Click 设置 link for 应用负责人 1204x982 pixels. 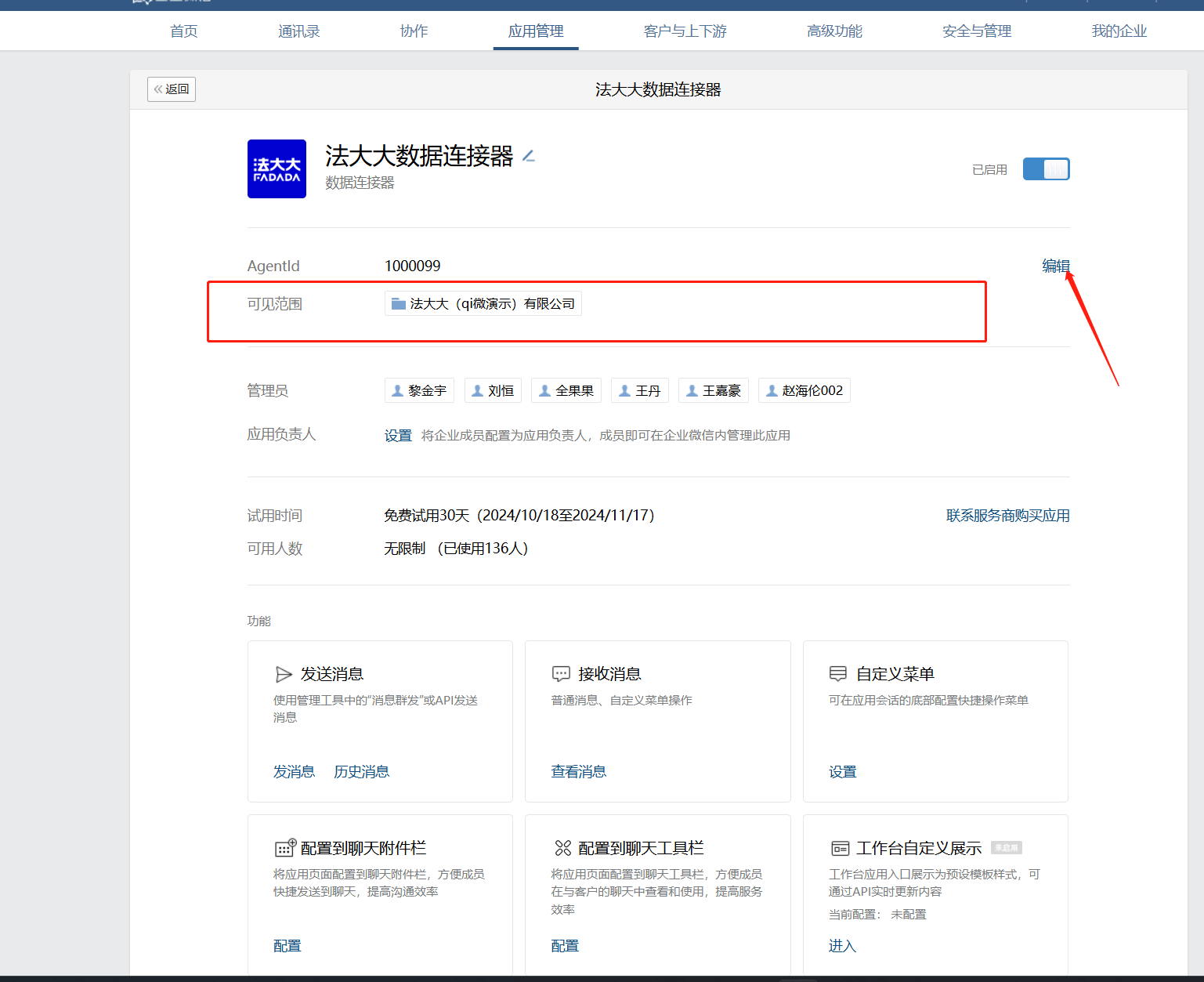coord(398,435)
